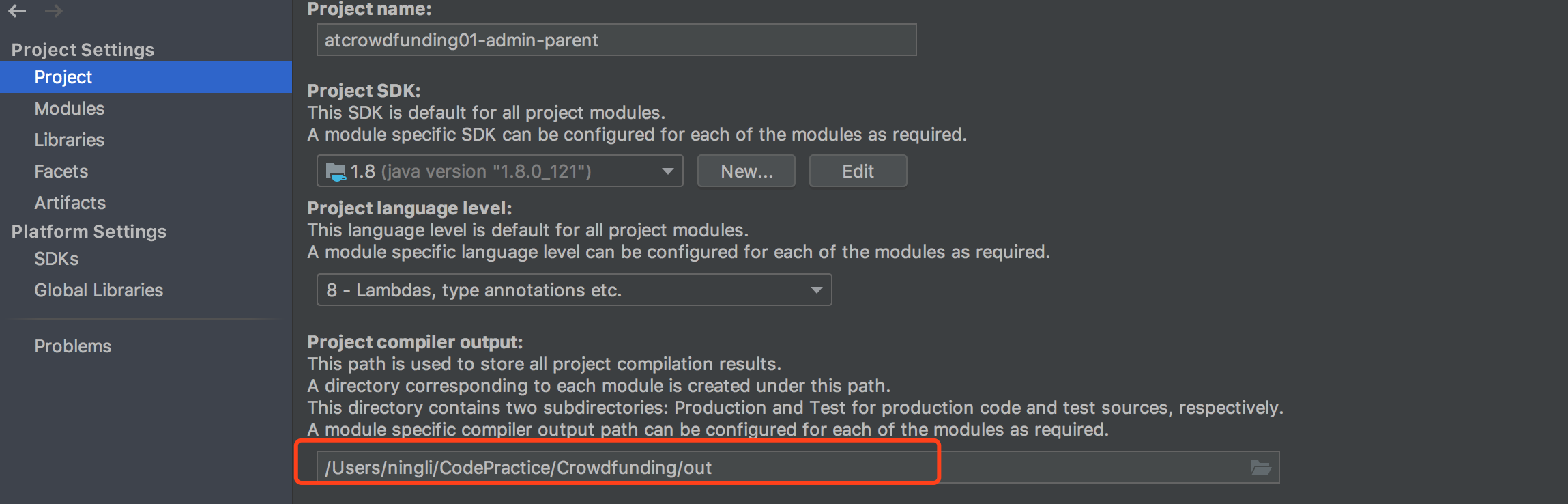Open the Facets section

61,171
